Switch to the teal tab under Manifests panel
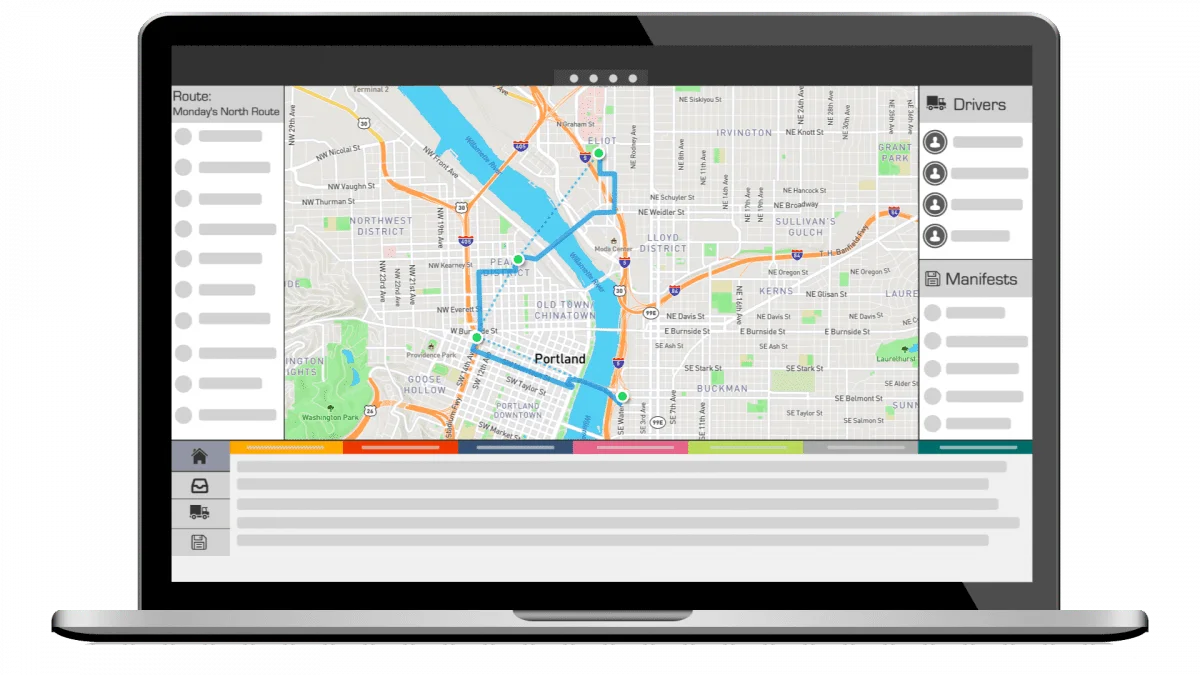1200x675 pixels. click(975, 447)
